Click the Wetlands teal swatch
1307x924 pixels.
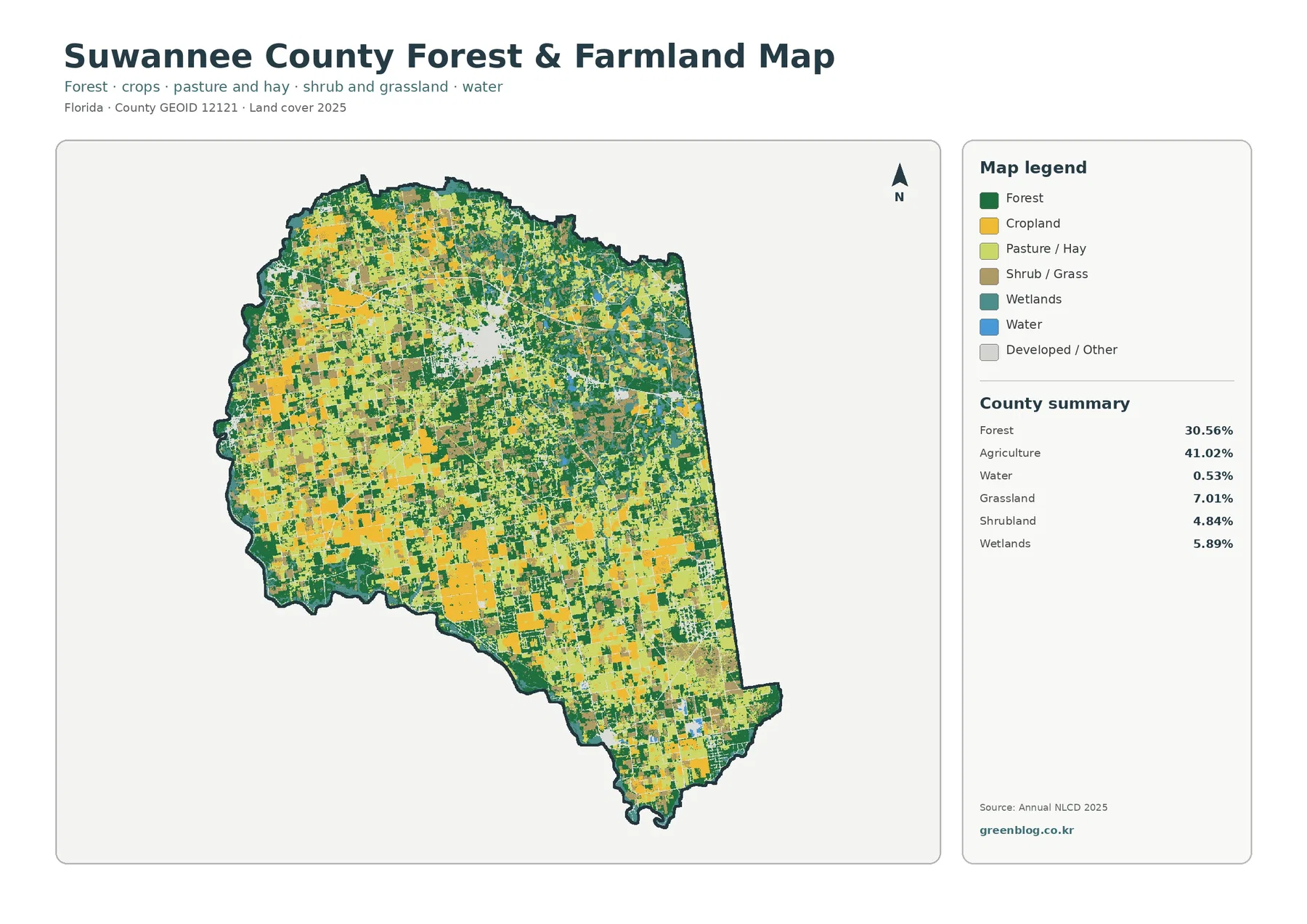tap(989, 302)
